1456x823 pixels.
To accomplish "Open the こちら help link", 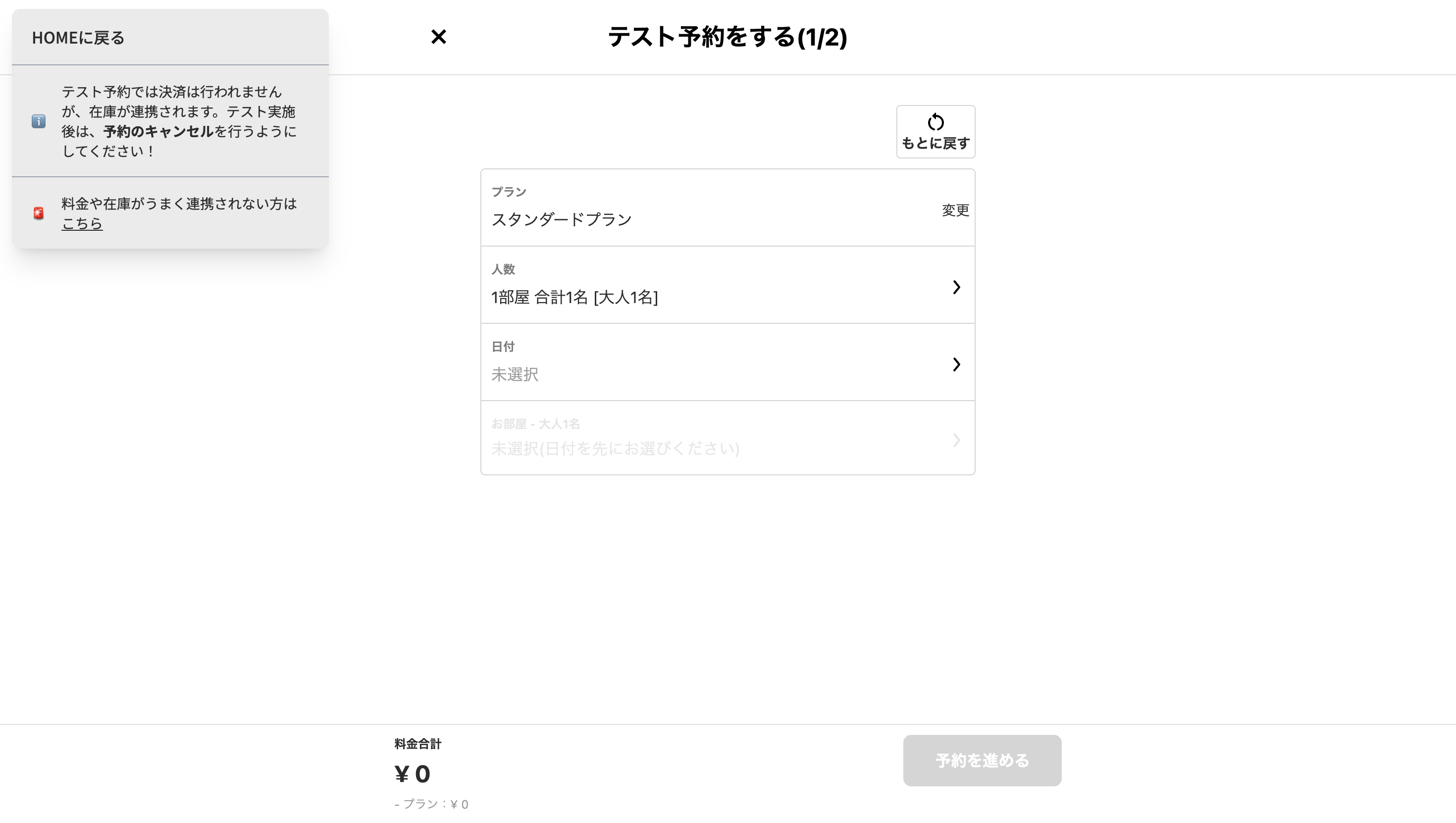I will pyautogui.click(x=82, y=223).
